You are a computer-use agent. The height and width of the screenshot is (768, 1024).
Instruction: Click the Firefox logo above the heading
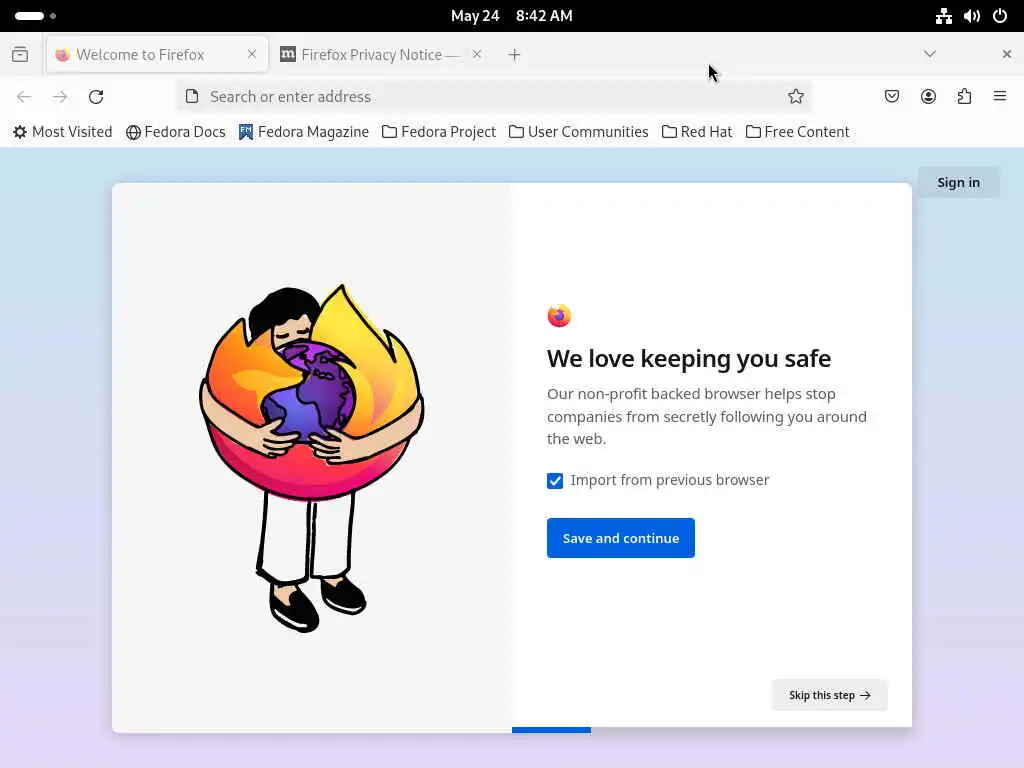(x=559, y=315)
